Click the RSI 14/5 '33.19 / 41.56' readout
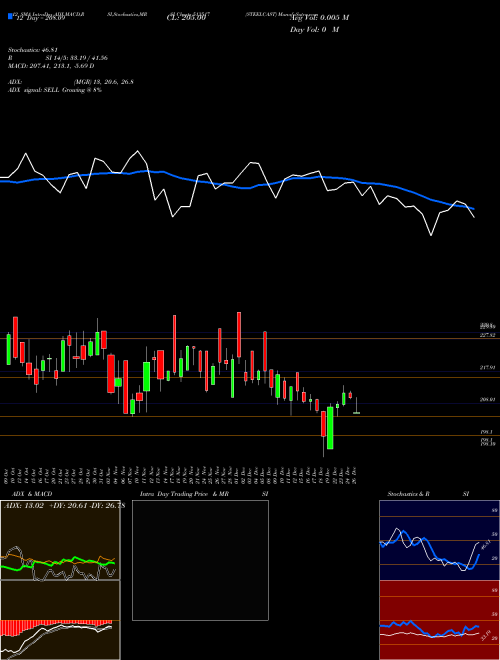This screenshot has width=500, height=660. [87, 58]
